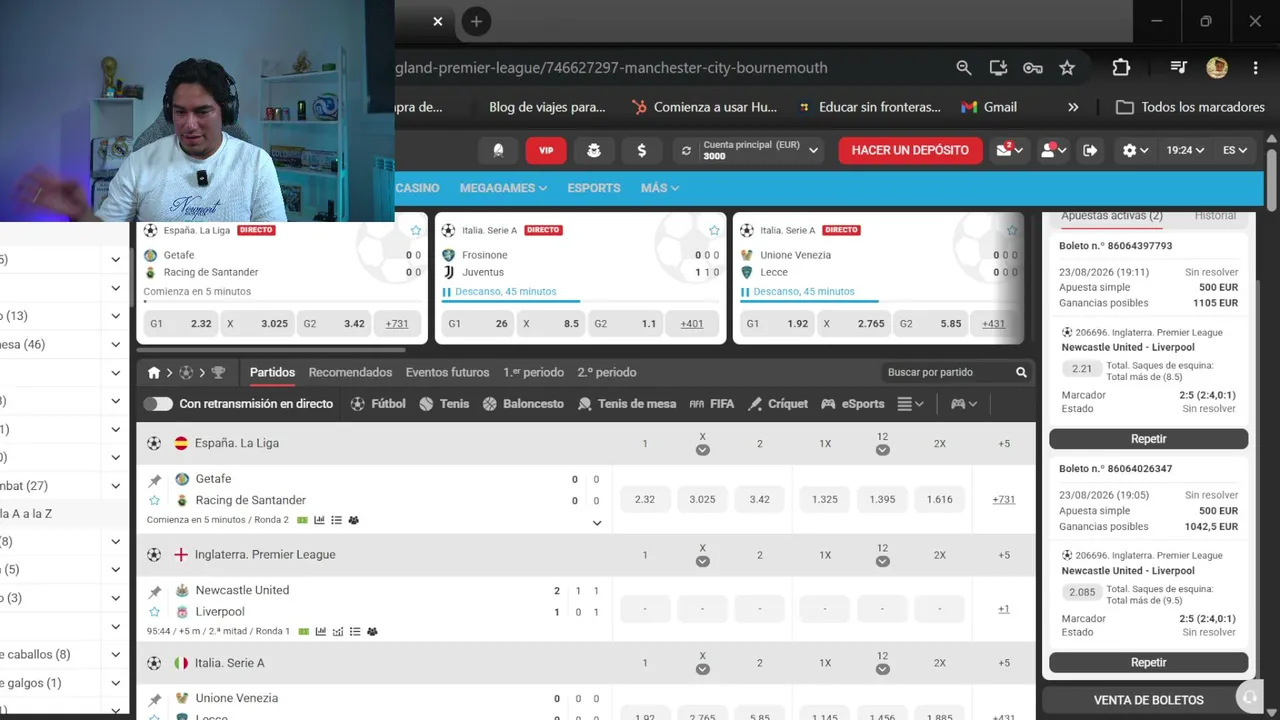This screenshot has height=720, width=1280.
Task: Open the MÁS dropdown menu
Action: pyautogui.click(x=660, y=188)
